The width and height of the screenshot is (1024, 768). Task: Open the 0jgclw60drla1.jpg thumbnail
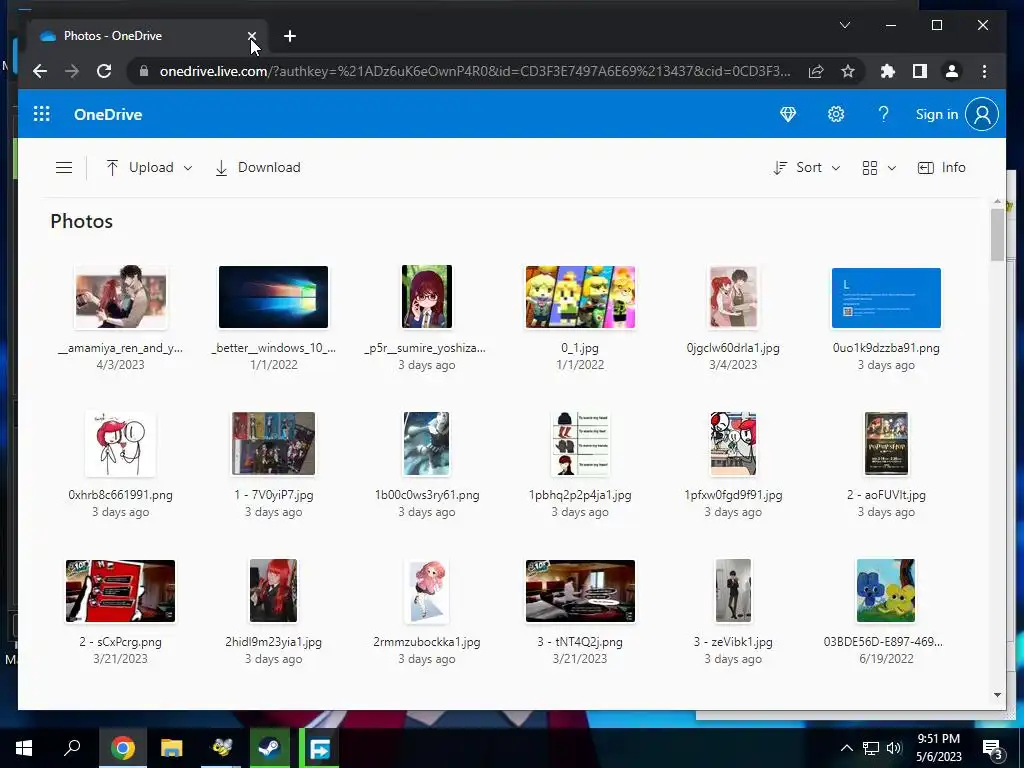(733, 297)
